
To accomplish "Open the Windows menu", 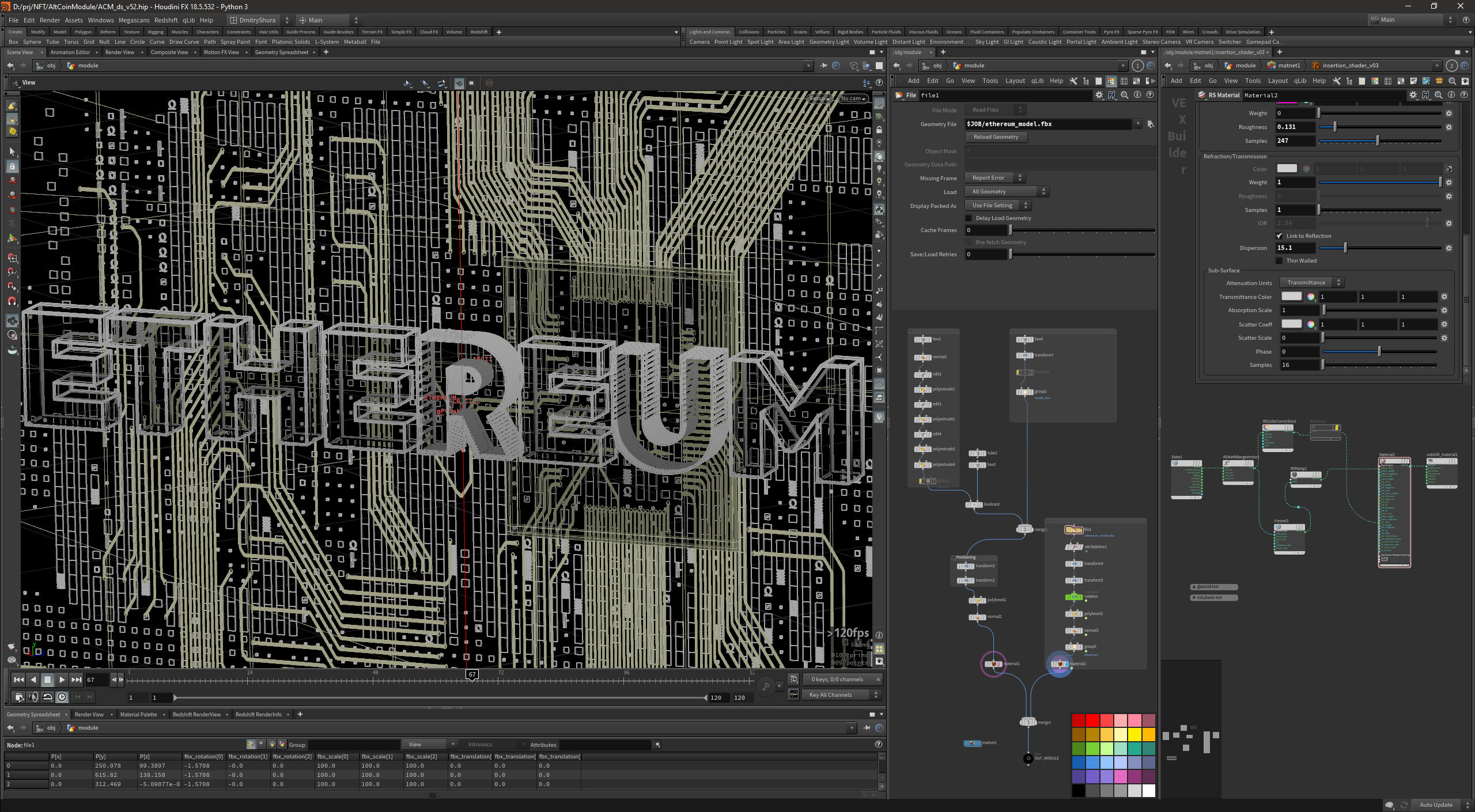I will point(101,20).
